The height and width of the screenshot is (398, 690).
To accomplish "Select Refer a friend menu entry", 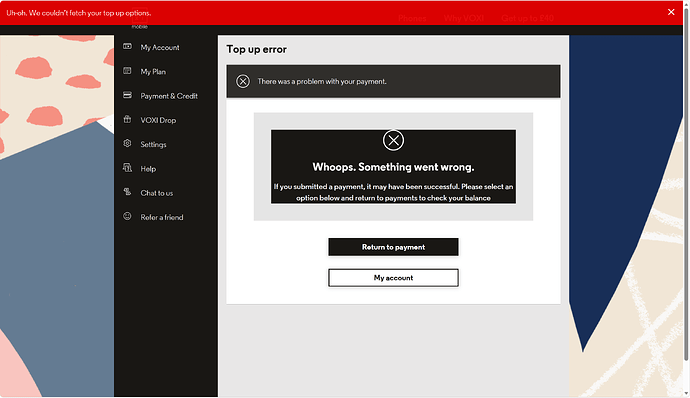I will point(161,217).
